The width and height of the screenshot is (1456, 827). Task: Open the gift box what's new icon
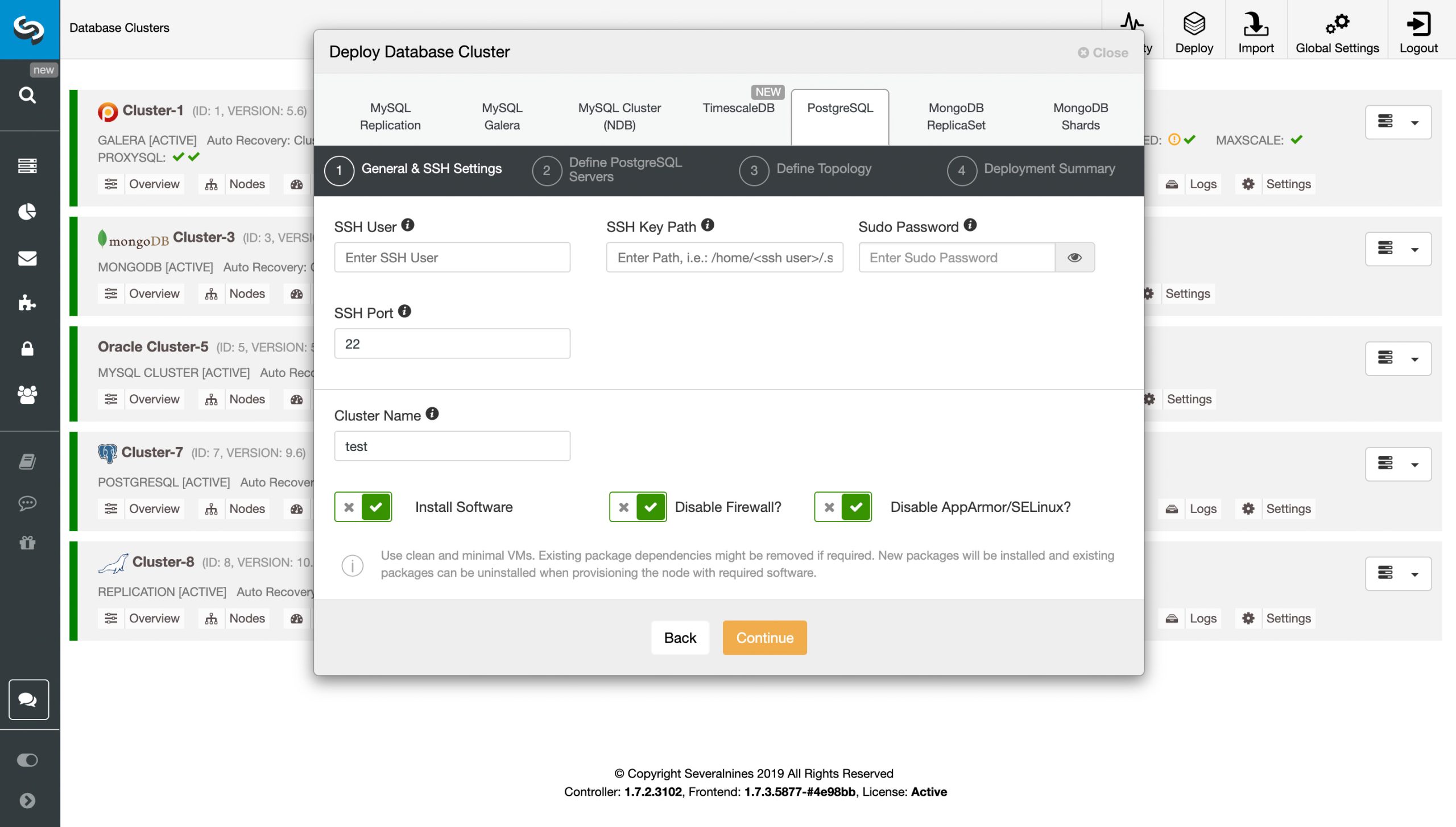coord(27,543)
